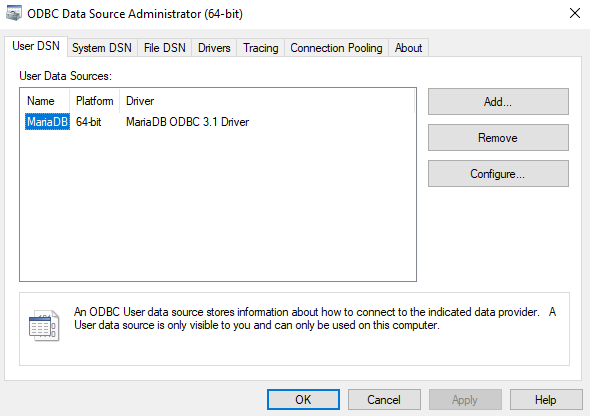The image size is (590, 416).
Task: Open Help for this dialog
Action: (x=546, y=399)
